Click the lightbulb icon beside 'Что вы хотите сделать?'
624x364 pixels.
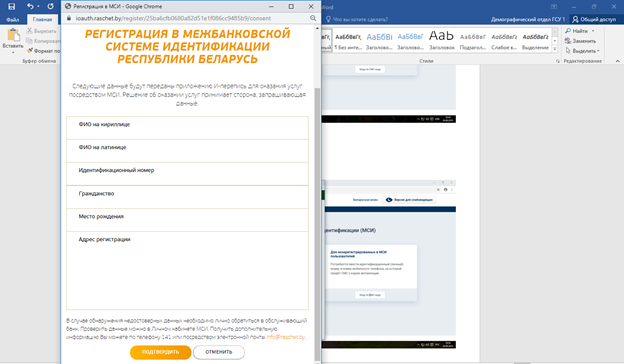click(x=328, y=19)
